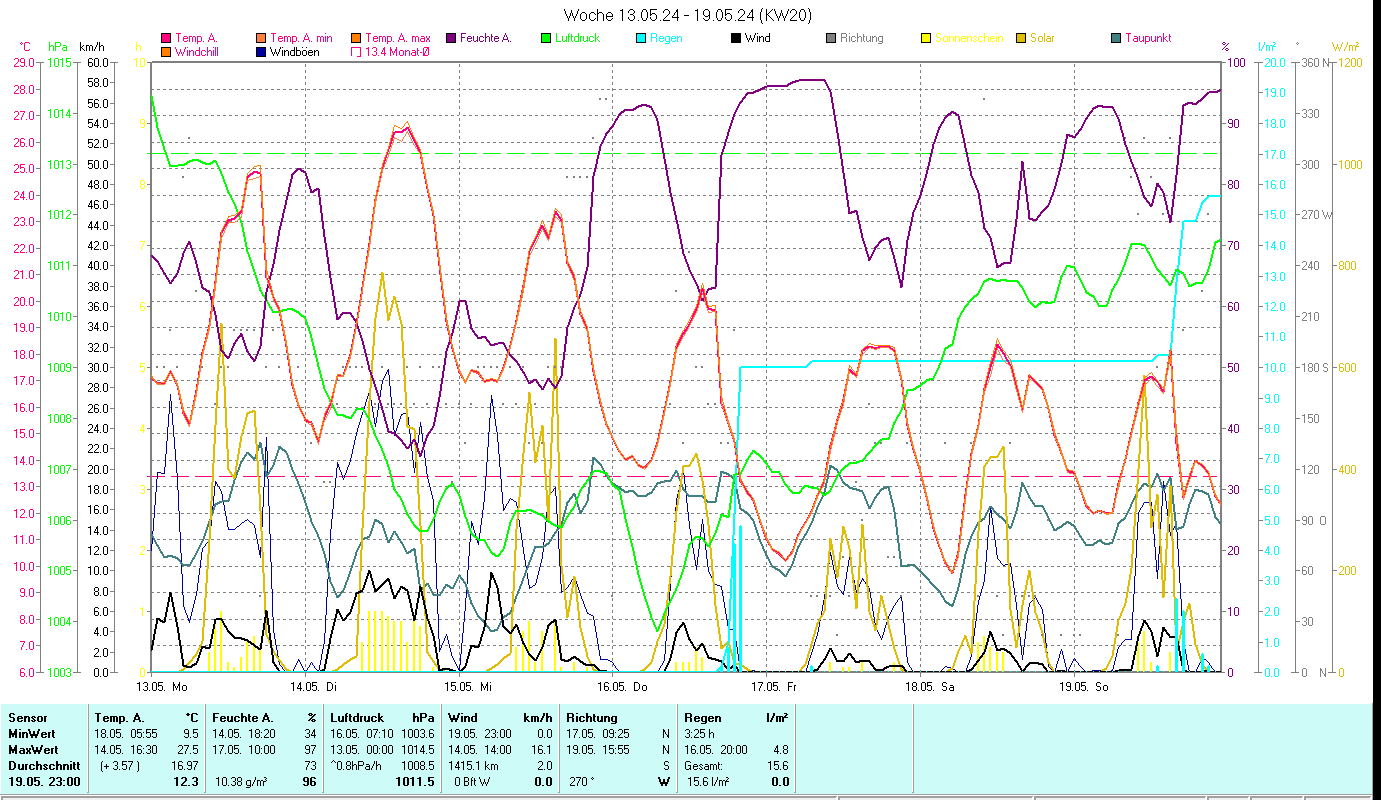Click the maximum temperature value '27.5'

tap(189, 750)
